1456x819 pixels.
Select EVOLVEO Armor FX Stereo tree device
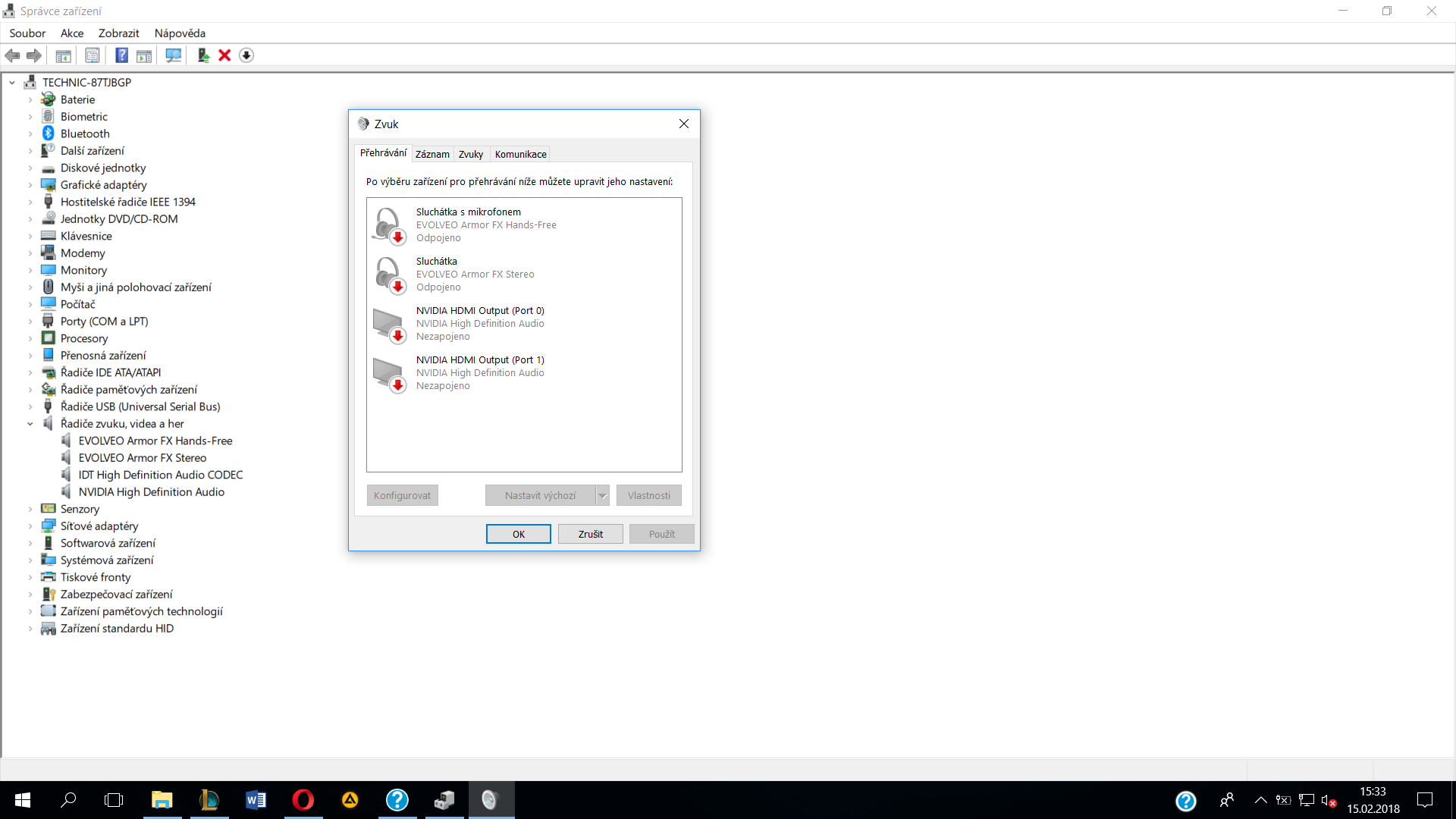pos(143,458)
